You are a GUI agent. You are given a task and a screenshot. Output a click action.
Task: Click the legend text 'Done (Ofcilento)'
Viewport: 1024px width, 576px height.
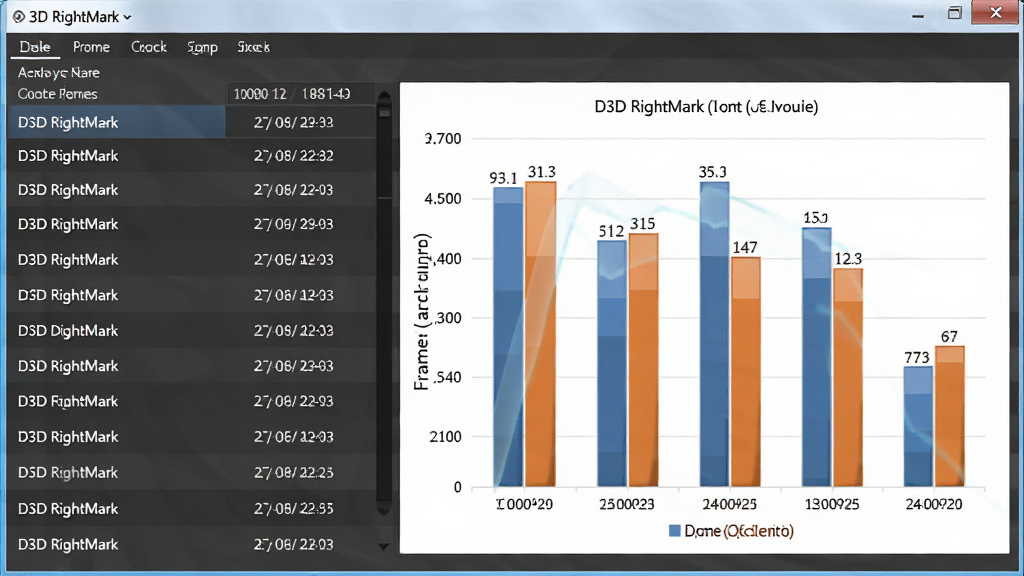coord(739,531)
